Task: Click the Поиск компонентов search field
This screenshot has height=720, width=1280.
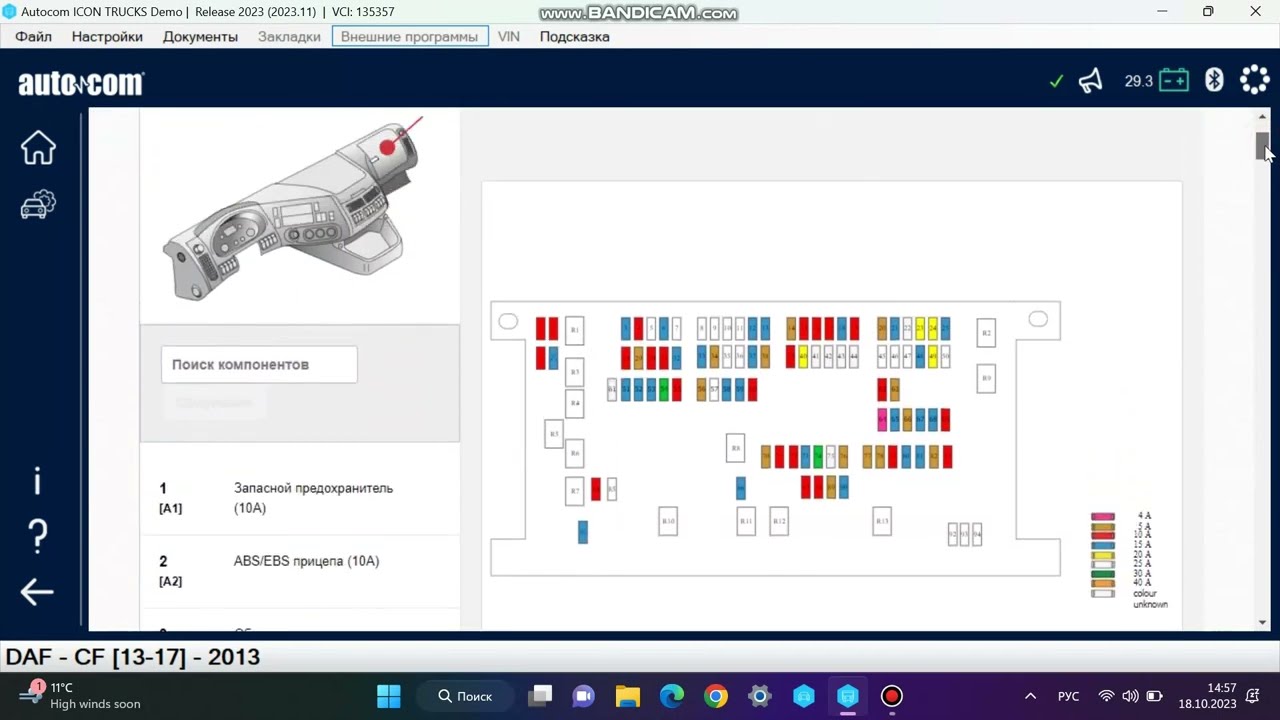Action: pyautogui.click(x=259, y=365)
